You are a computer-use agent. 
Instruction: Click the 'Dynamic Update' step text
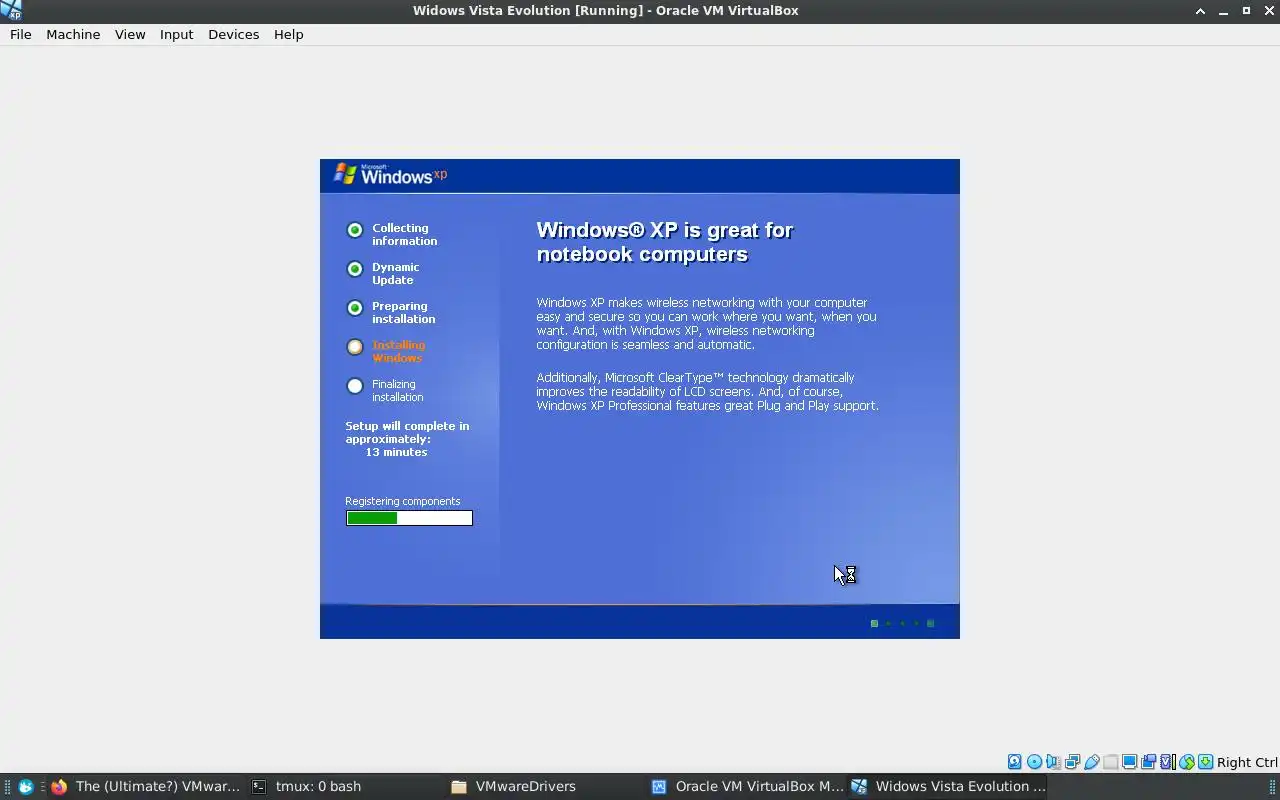(396, 273)
